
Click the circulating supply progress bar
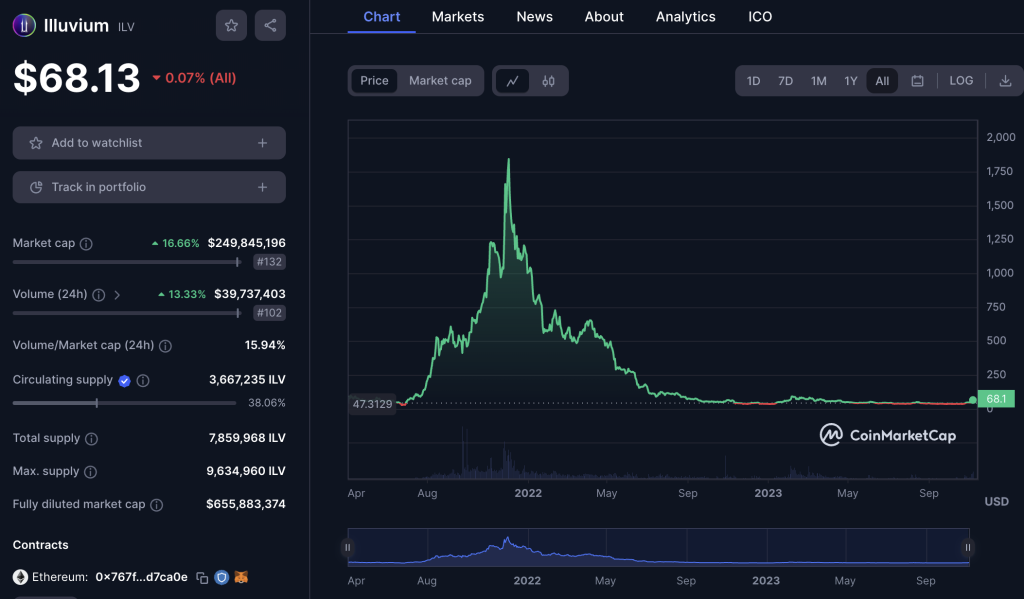coord(124,403)
